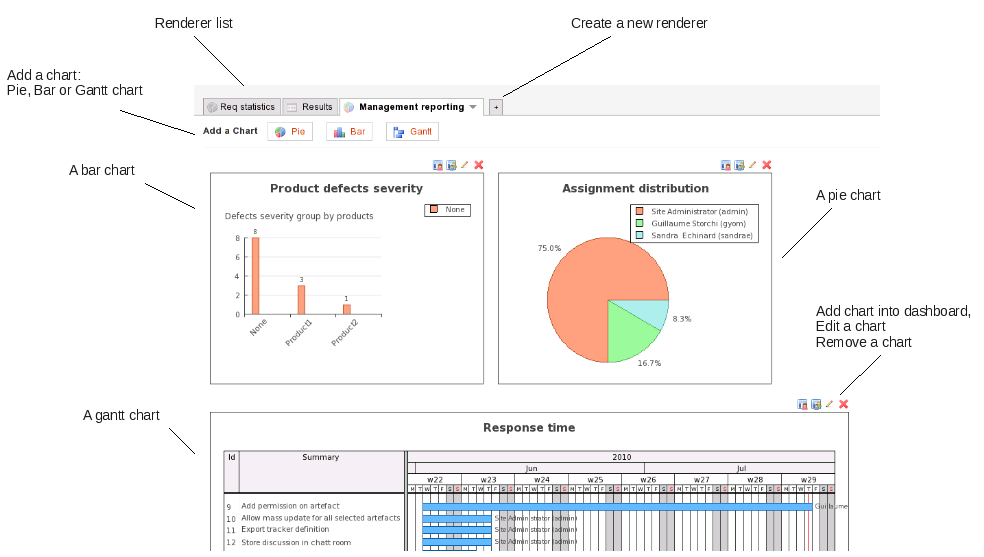This screenshot has width=984, height=557.
Task: Click the Add a Chart label
Action: [x=230, y=131]
